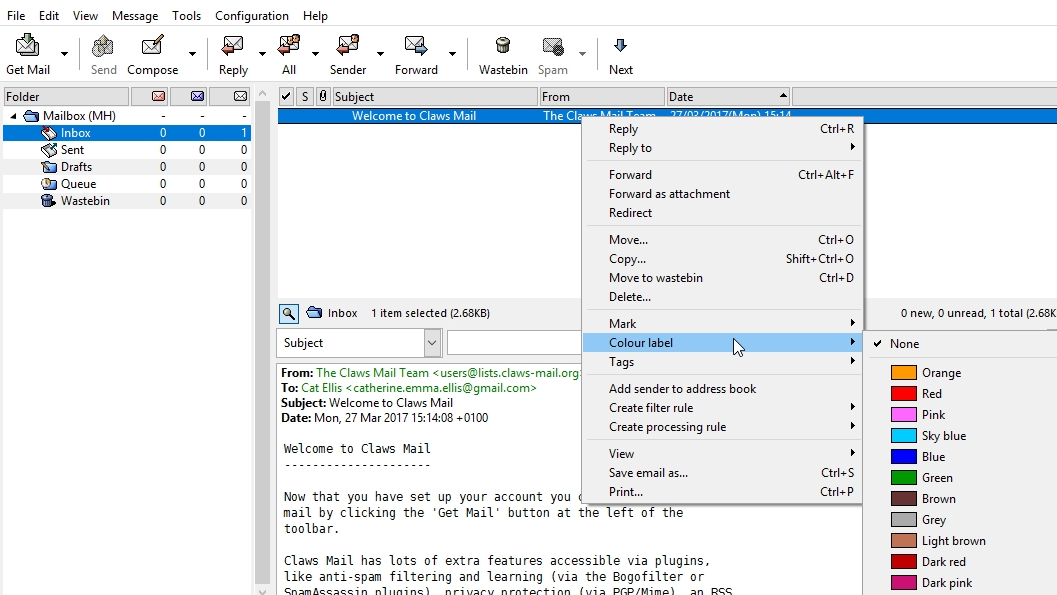This screenshot has height=595, width=1057.
Task: Click the attachment paperclip column header
Action: tap(323, 96)
